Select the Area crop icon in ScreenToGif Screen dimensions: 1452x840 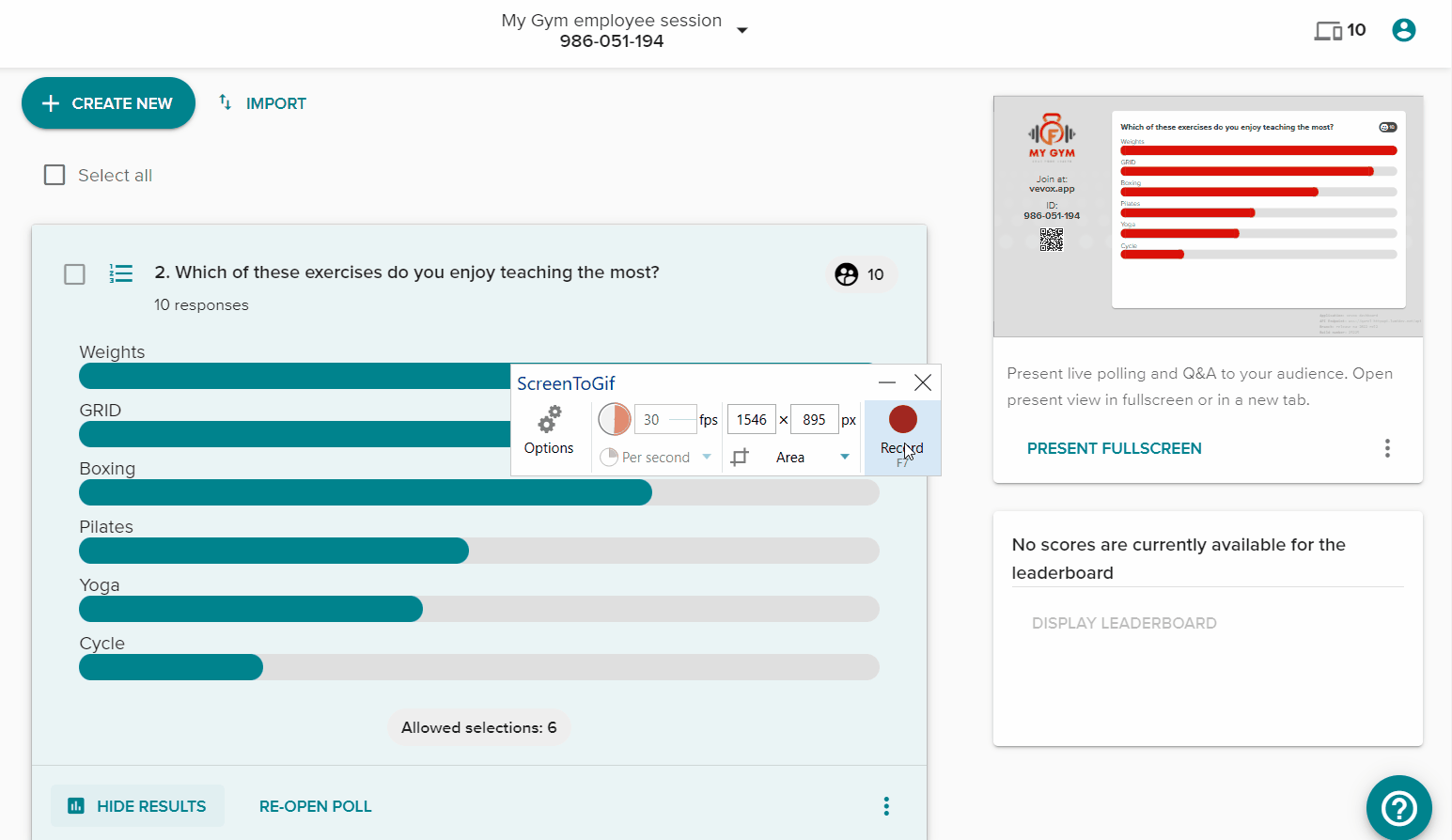742,457
